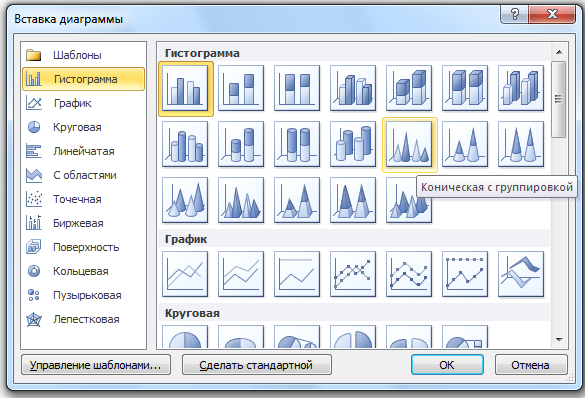Pick the 100% stacked cone chart
585x398 pixels.
tap(521, 144)
